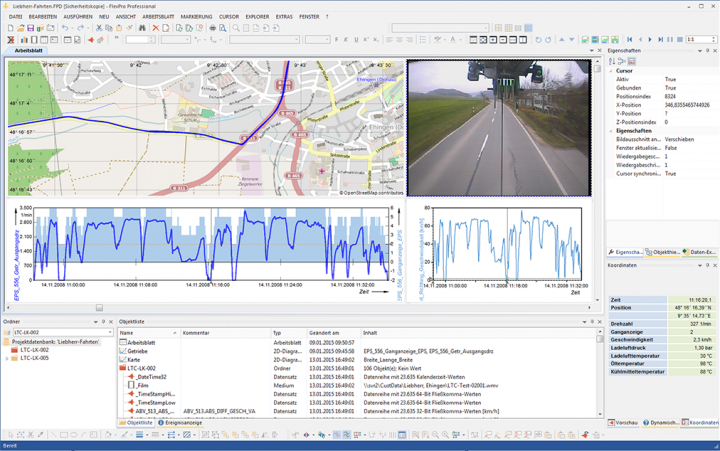The height and width of the screenshot is (451, 720).
Task: Collapse the Eigenschaften property group
Action: [611, 131]
